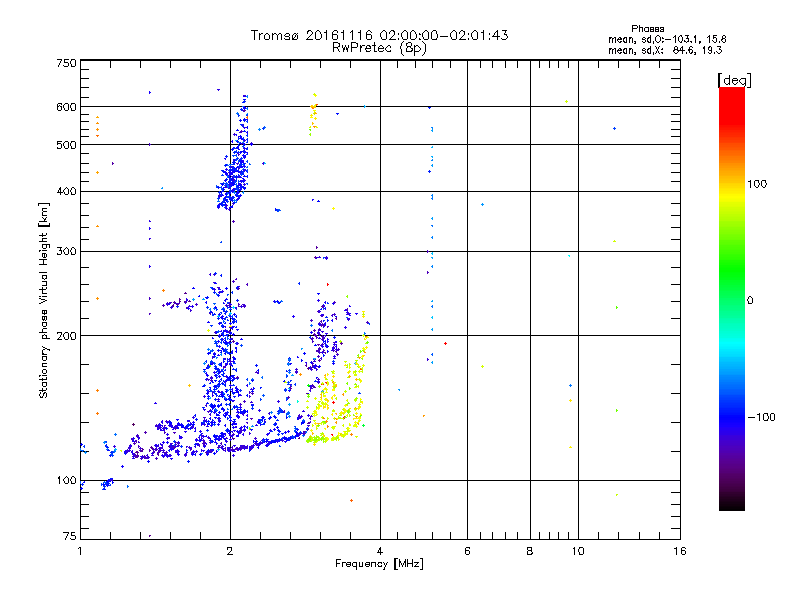Click x-axis tick label '8'

pos(530,551)
